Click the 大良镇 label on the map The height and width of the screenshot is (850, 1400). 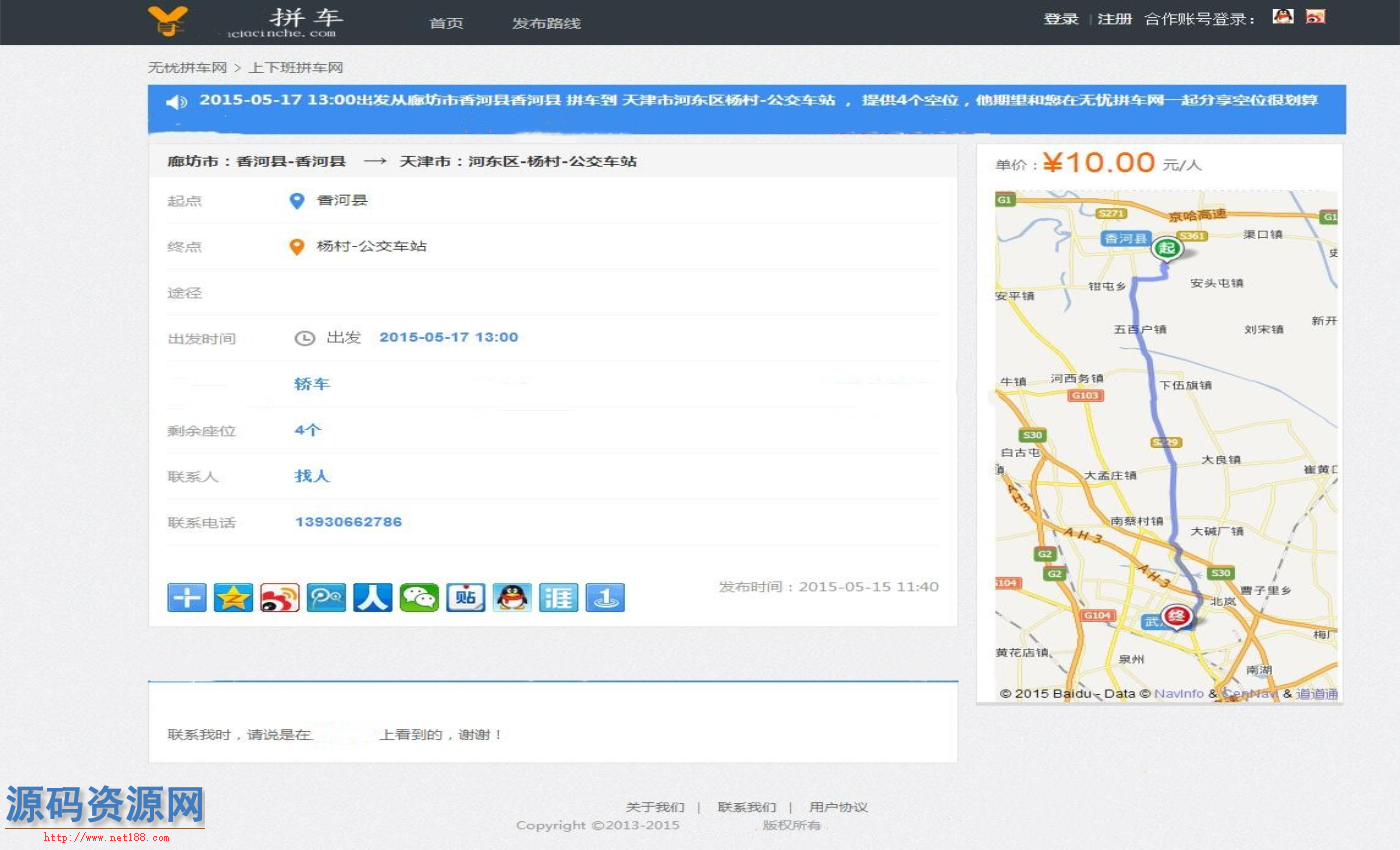(x=1221, y=459)
